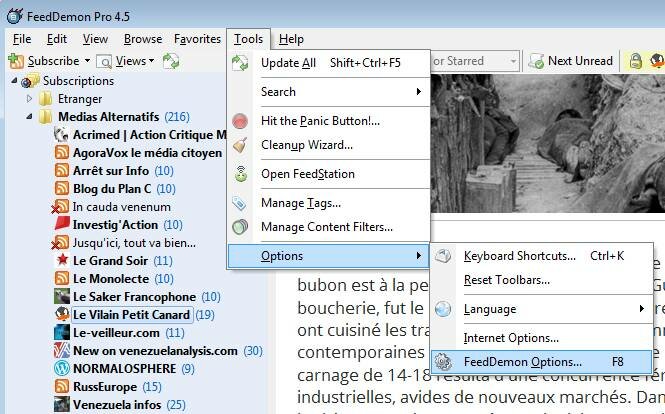Select the Subscriptions root node
This screenshot has width=665, height=414.
point(78,81)
